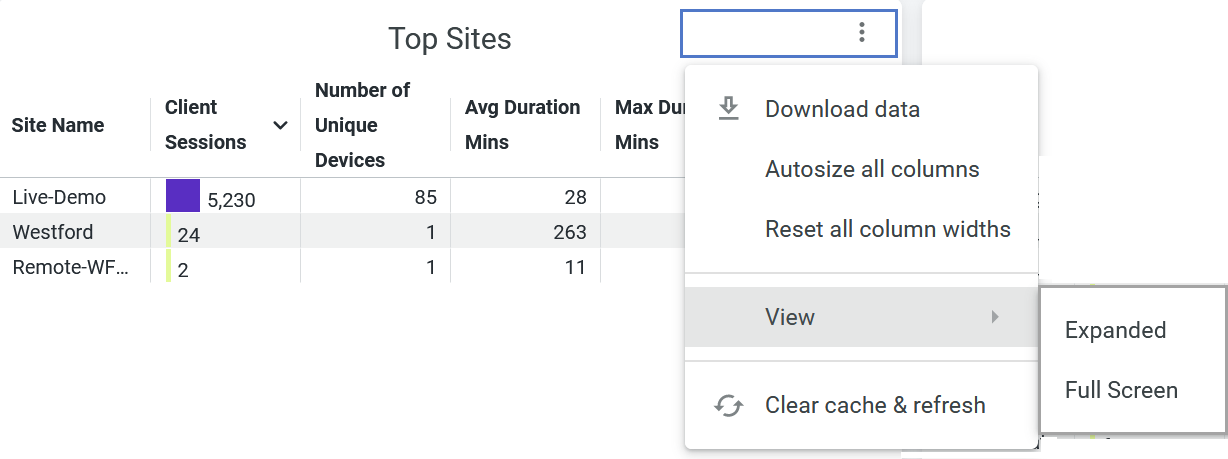Choose Autosize all columns
The width and height of the screenshot is (1228, 459).
[872, 169]
